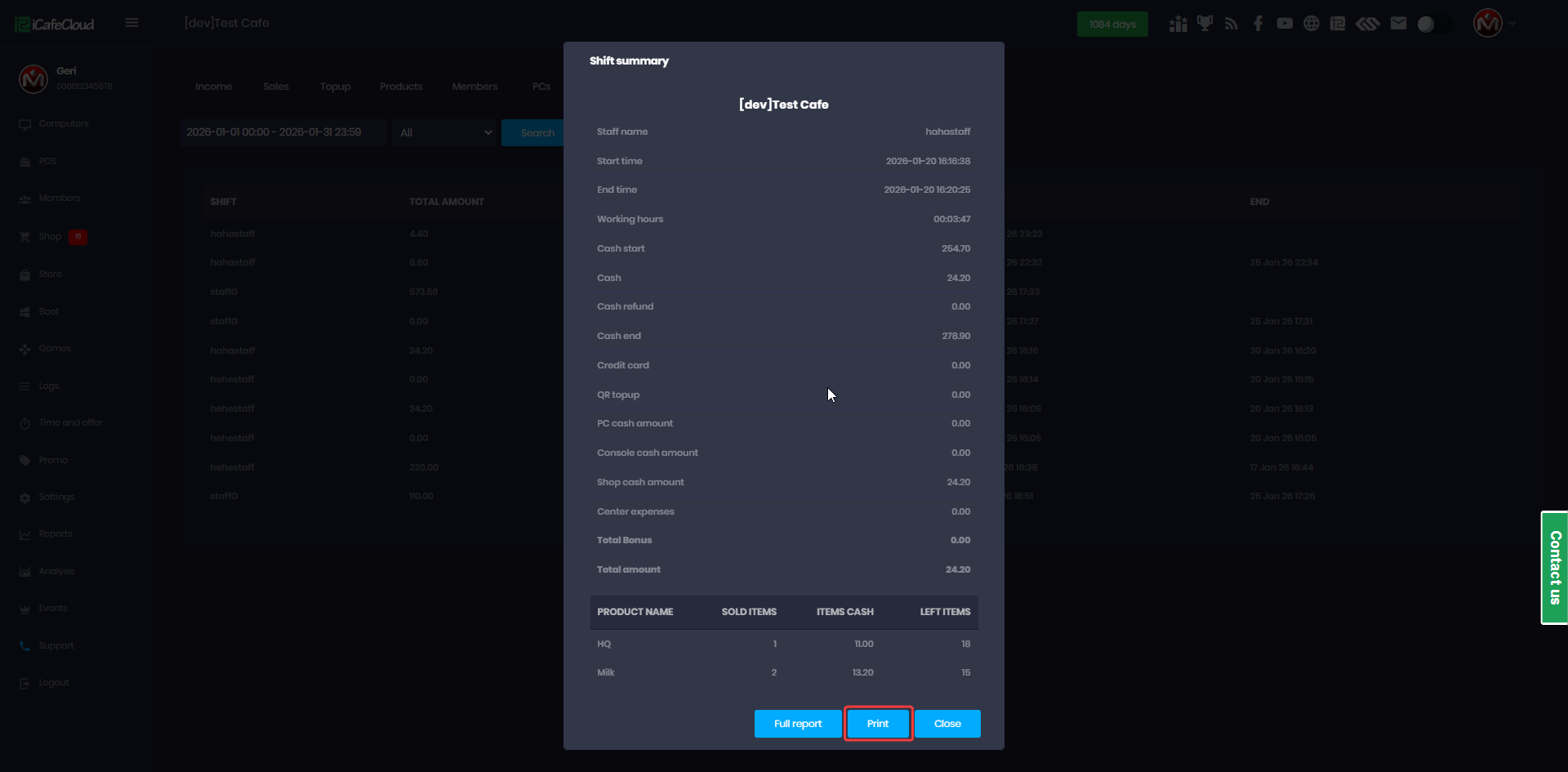
Task: Click the RSS feed icon
Action: click(1232, 24)
